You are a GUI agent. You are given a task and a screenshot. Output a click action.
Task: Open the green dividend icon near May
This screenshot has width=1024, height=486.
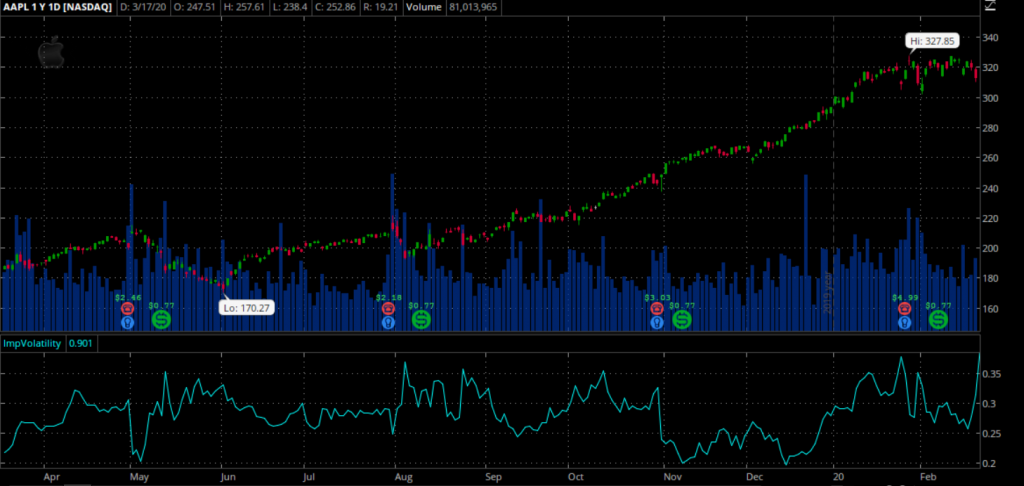161,319
